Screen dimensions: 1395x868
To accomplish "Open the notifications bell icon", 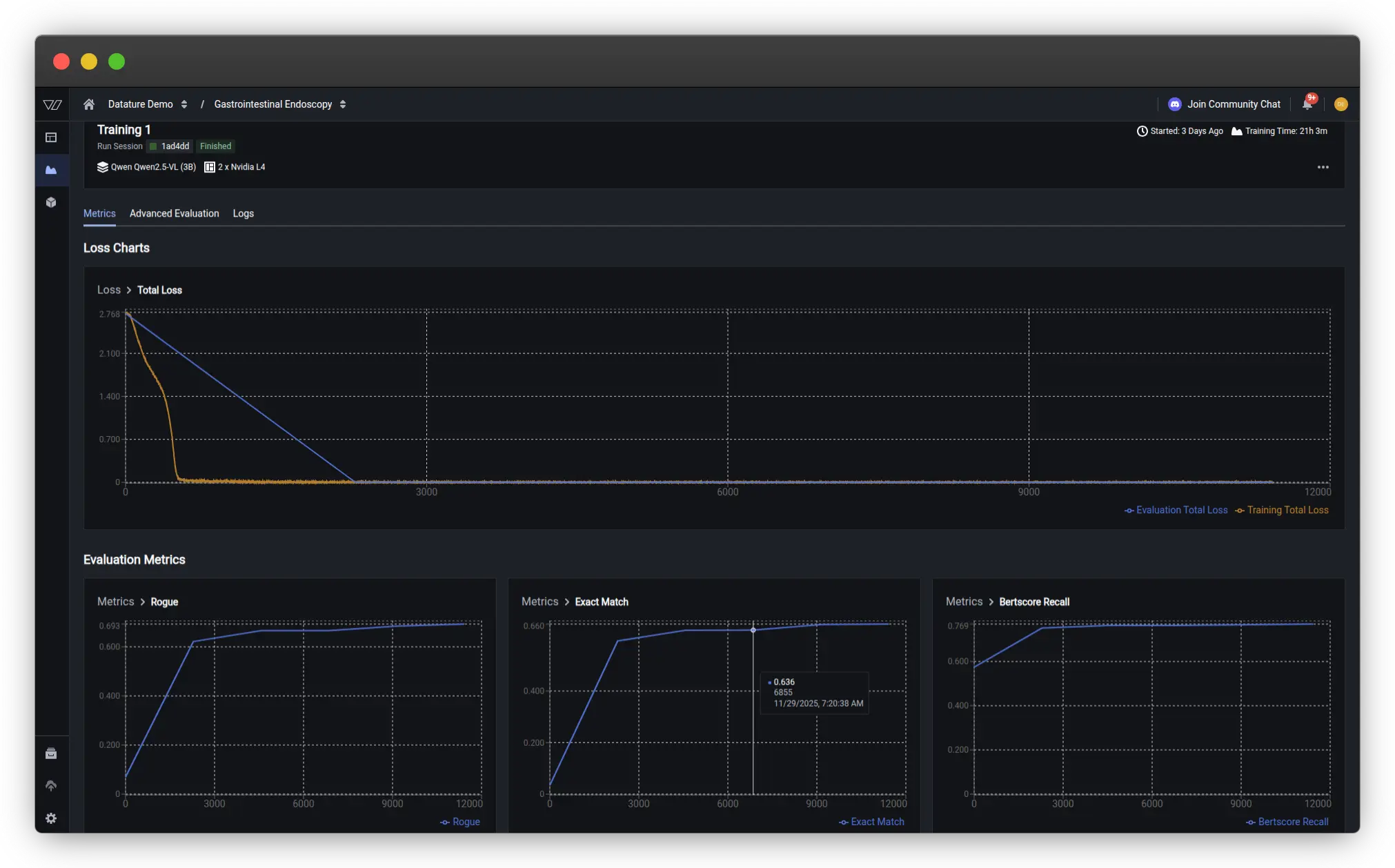I will click(1307, 104).
